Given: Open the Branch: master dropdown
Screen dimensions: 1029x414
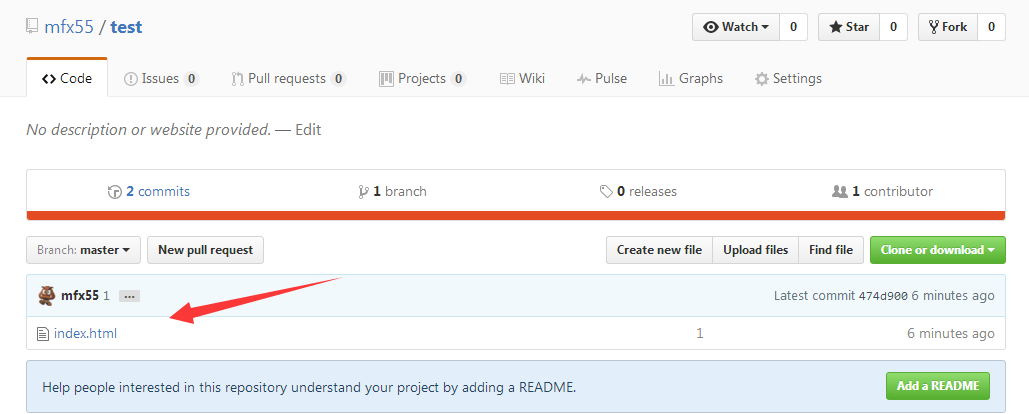Looking at the screenshot, I should pos(83,250).
